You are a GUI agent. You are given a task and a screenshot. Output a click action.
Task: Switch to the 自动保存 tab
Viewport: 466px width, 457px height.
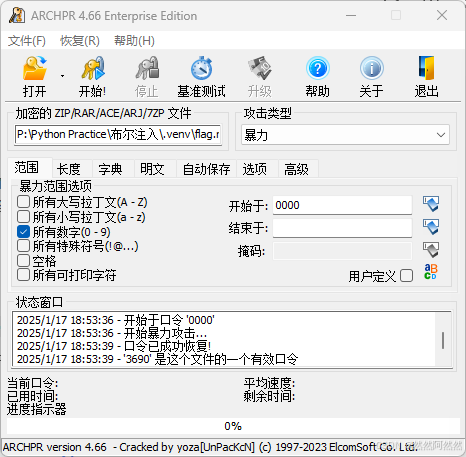coord(207,169)
